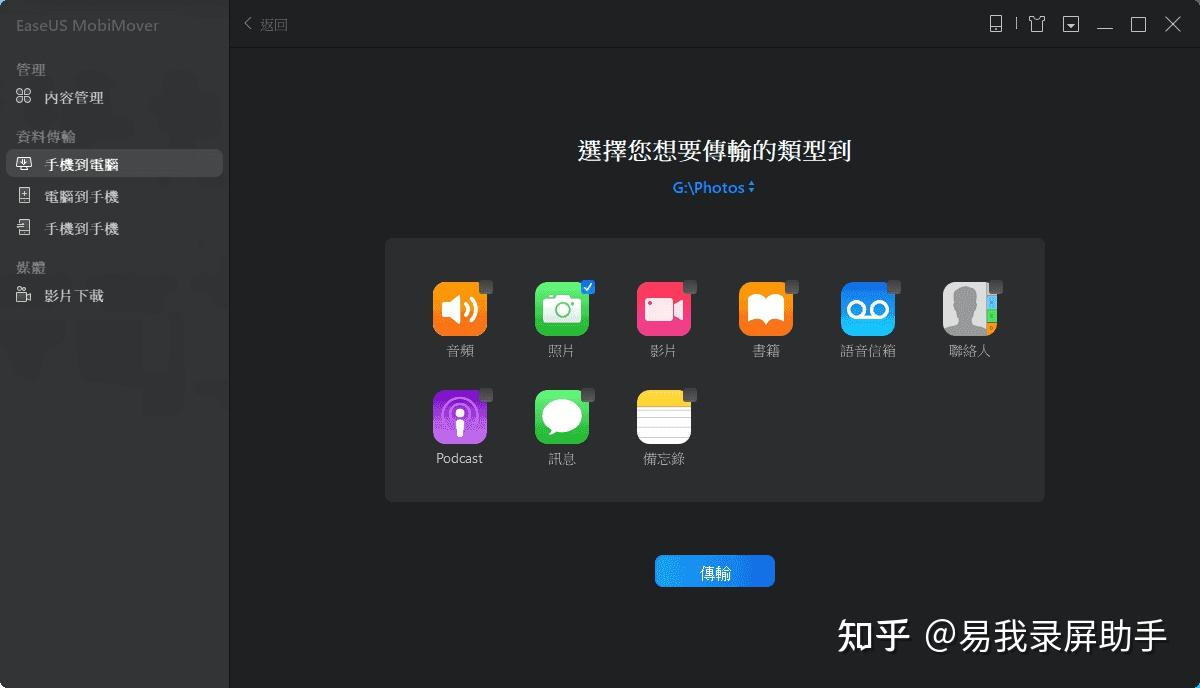
Task: Open the phone device icon in title bar
Action: click(996, 24)
